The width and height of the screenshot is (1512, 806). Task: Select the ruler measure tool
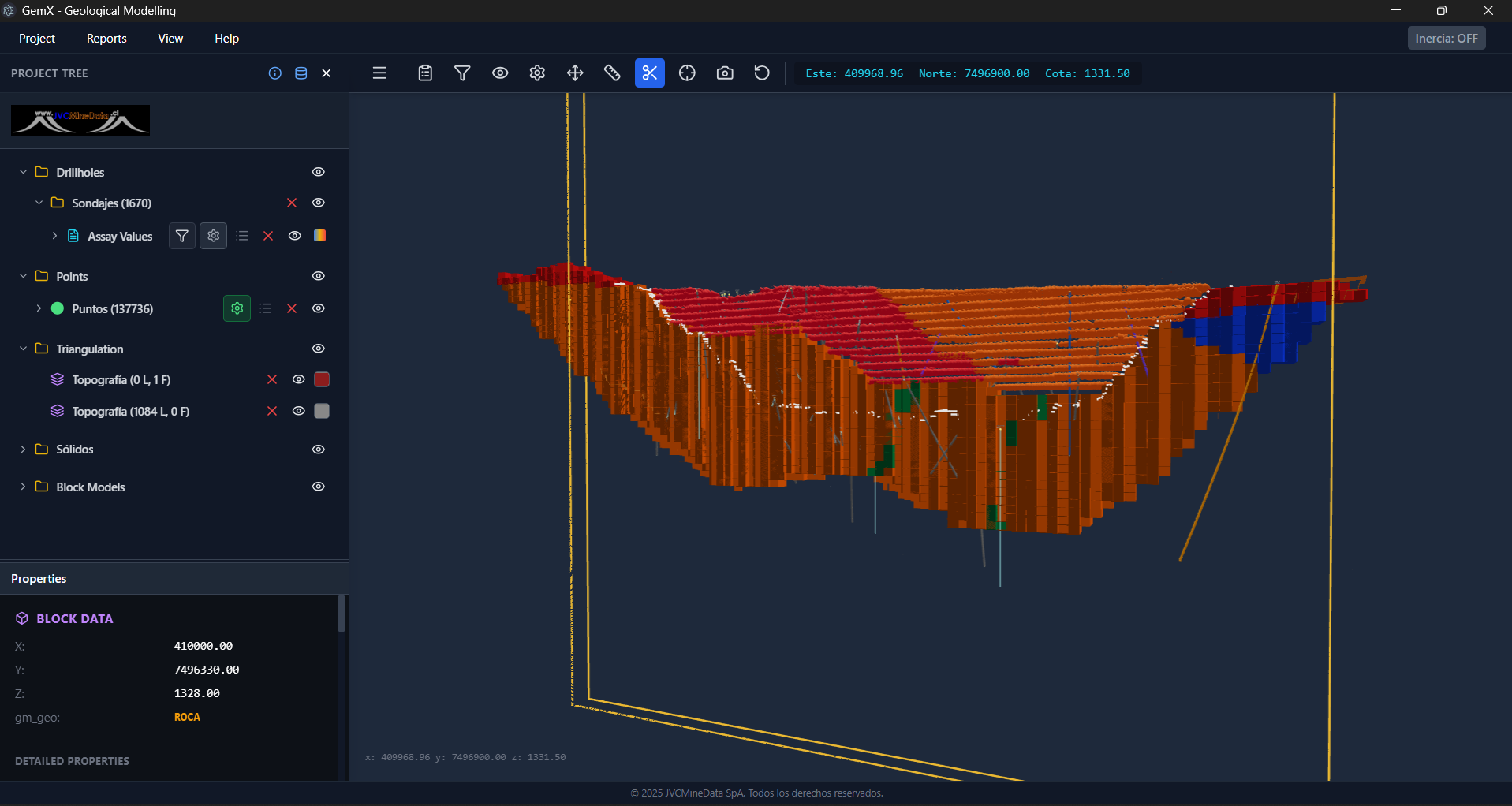point(612,73)
